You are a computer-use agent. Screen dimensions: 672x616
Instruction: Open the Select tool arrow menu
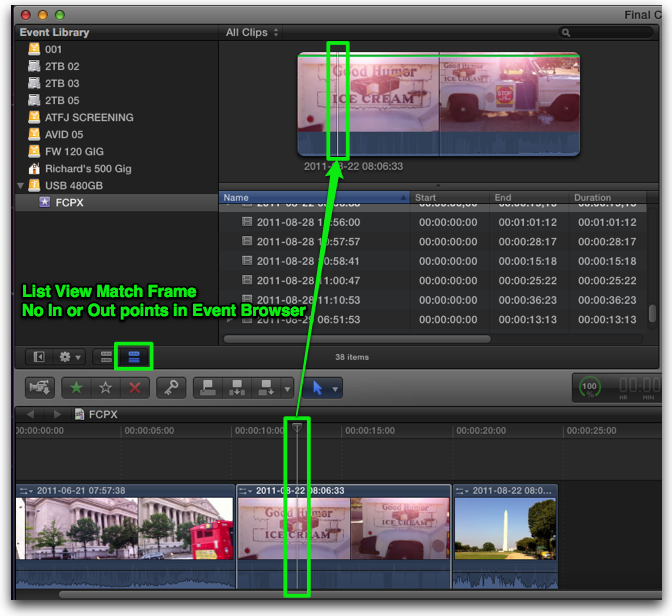pyautogui.click(x=335, y=389)
